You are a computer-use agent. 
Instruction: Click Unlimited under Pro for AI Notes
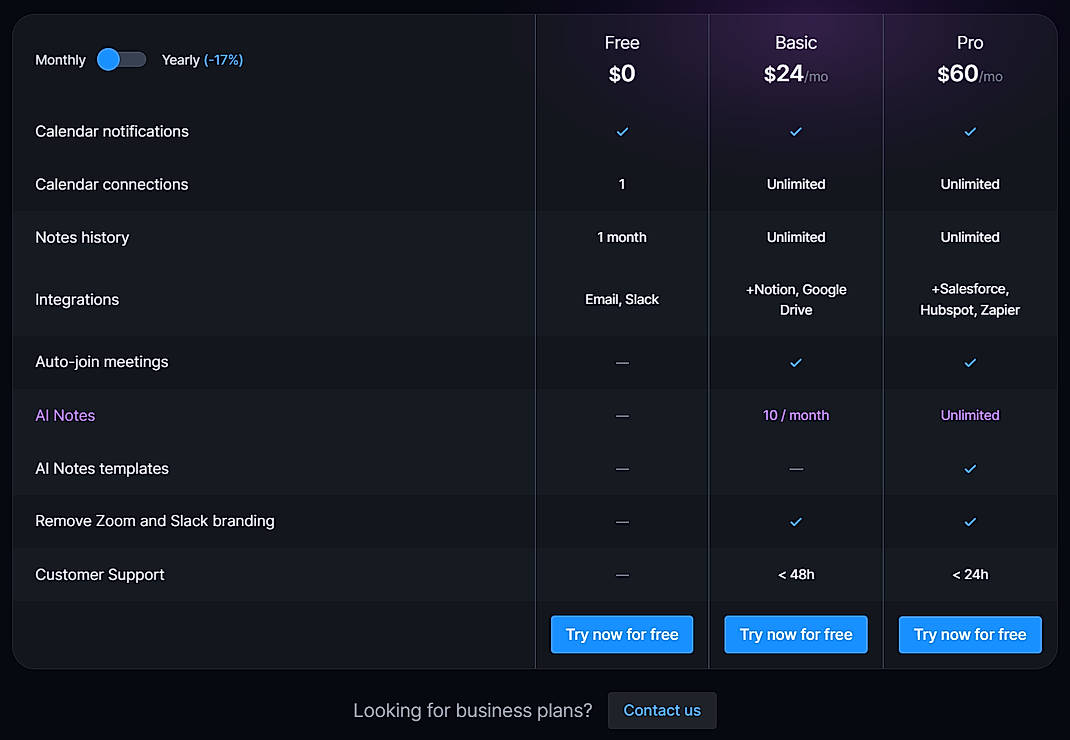(970, 415)
